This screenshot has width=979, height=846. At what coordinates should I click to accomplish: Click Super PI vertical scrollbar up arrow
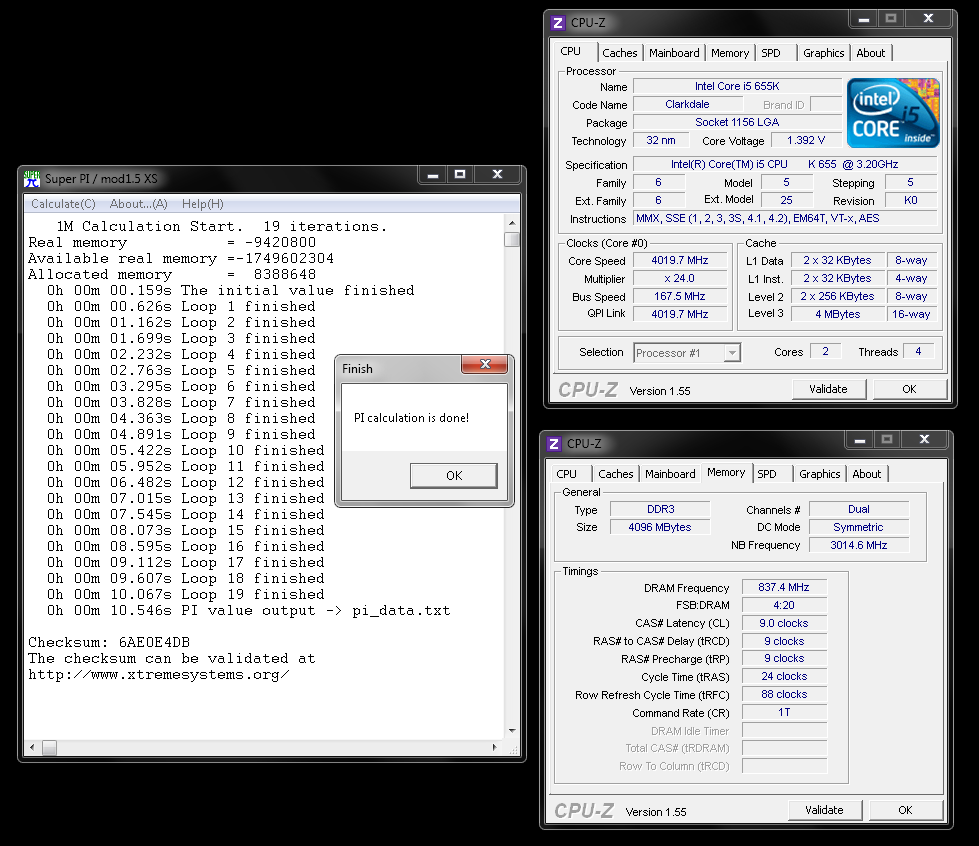(512, 223)
